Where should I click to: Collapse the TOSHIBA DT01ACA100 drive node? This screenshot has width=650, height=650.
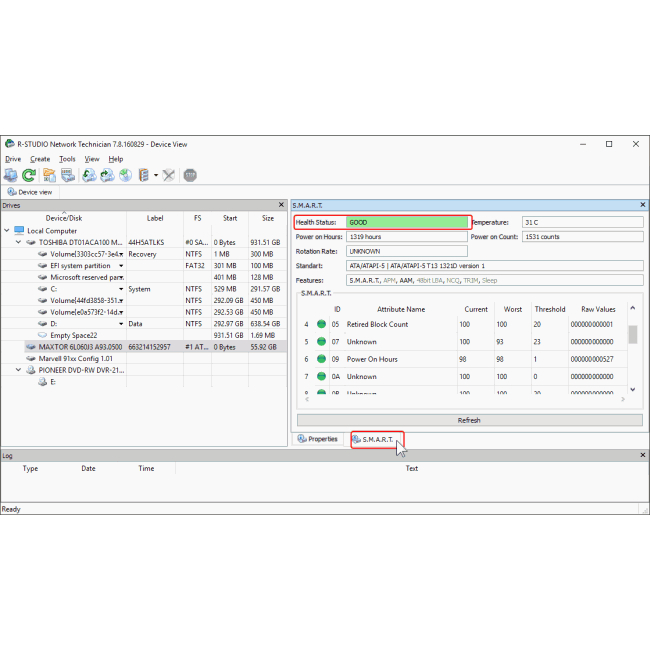[x=18, y=242]
